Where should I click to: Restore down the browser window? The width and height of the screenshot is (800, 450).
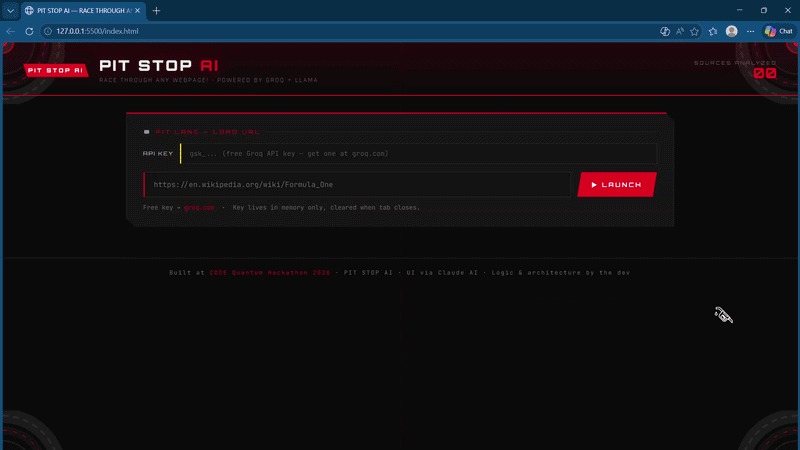[764, 10]
